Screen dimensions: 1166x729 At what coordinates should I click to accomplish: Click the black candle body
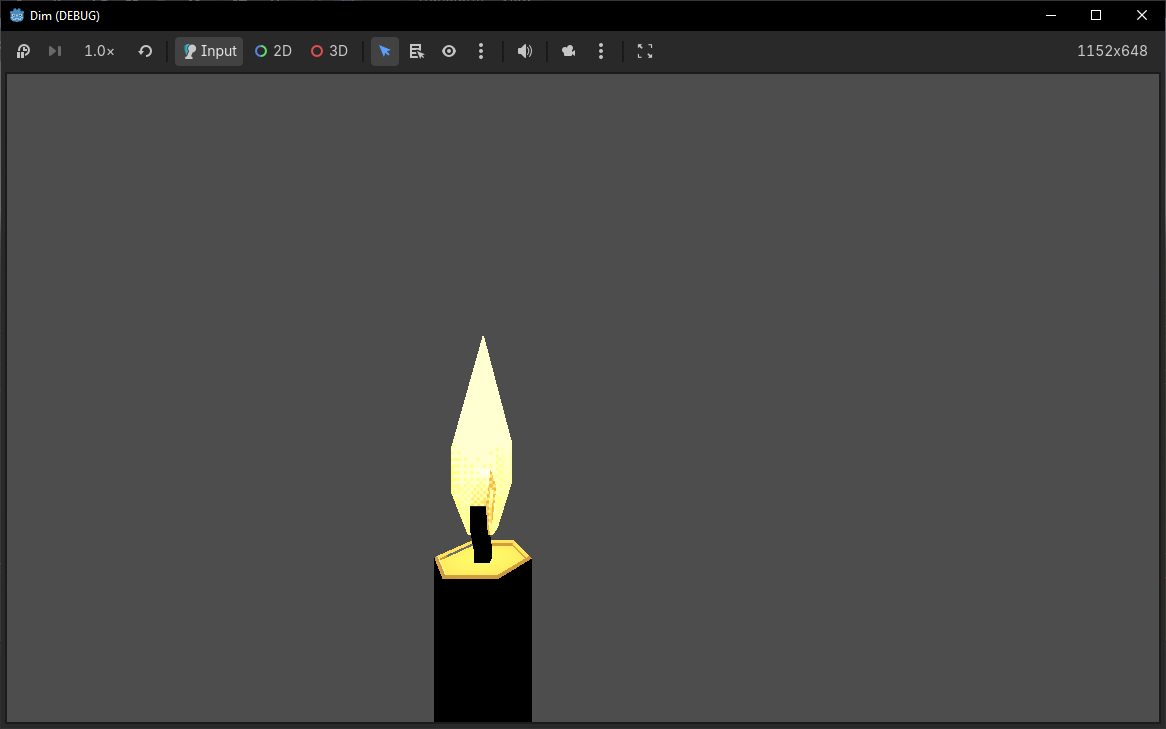(x=483, y=645)
